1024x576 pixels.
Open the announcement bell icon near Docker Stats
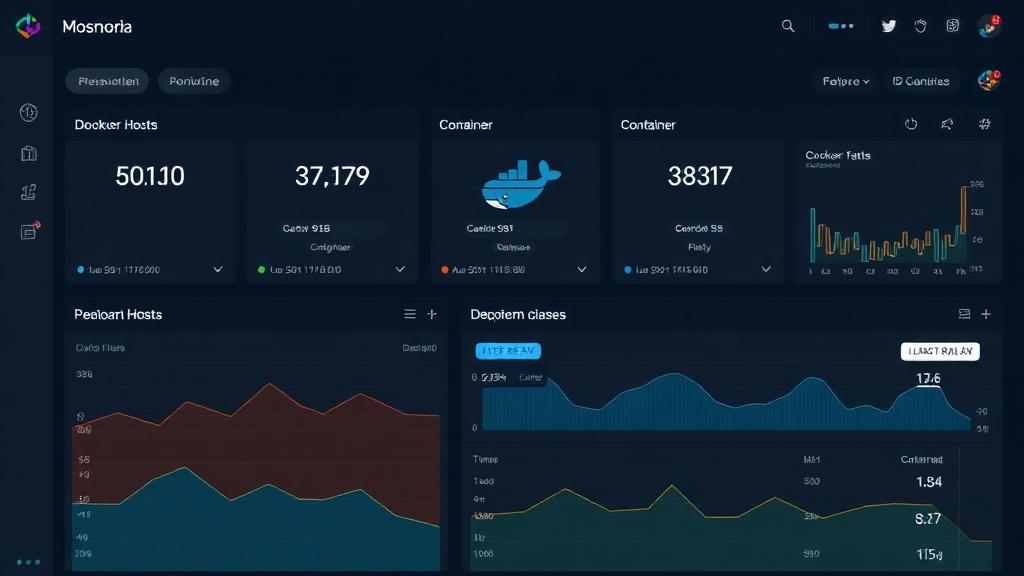coord(946,123)
